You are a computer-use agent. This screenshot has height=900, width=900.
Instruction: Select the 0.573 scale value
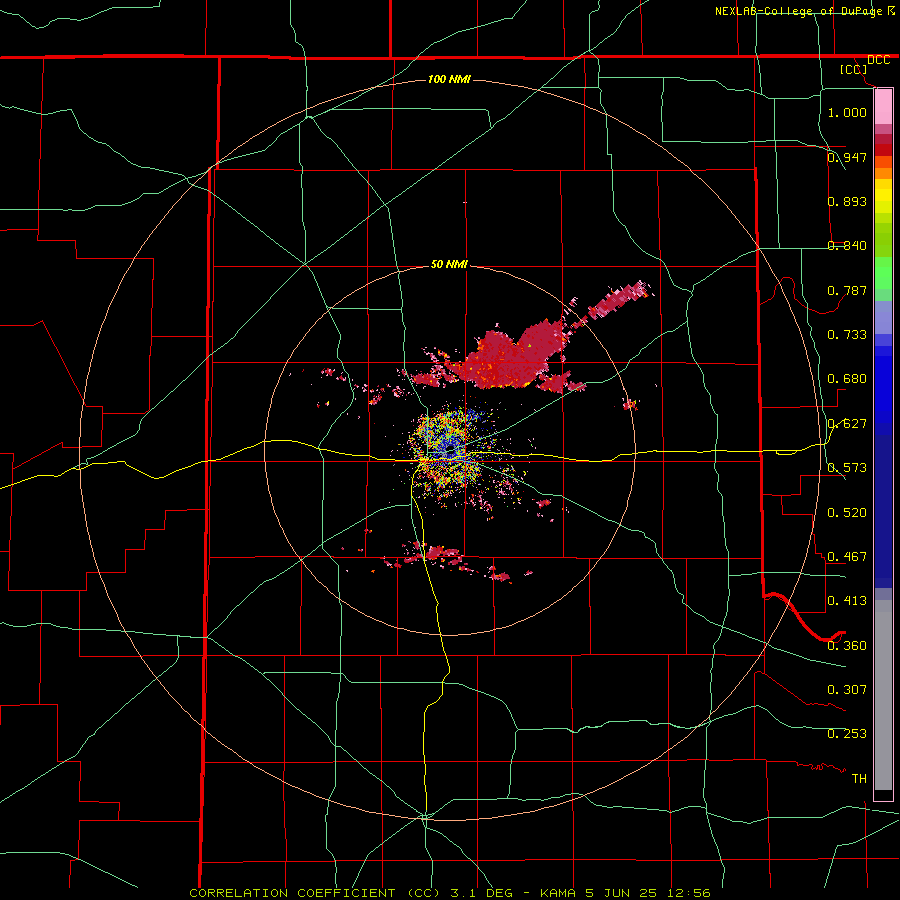point(847,467)
